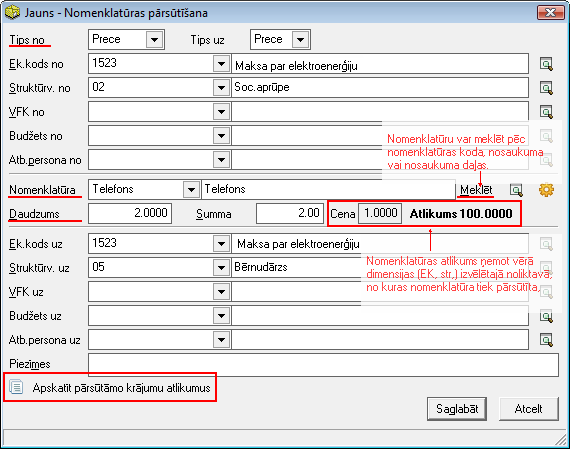Click into the Daudzums quantity field

coord(130,213)
